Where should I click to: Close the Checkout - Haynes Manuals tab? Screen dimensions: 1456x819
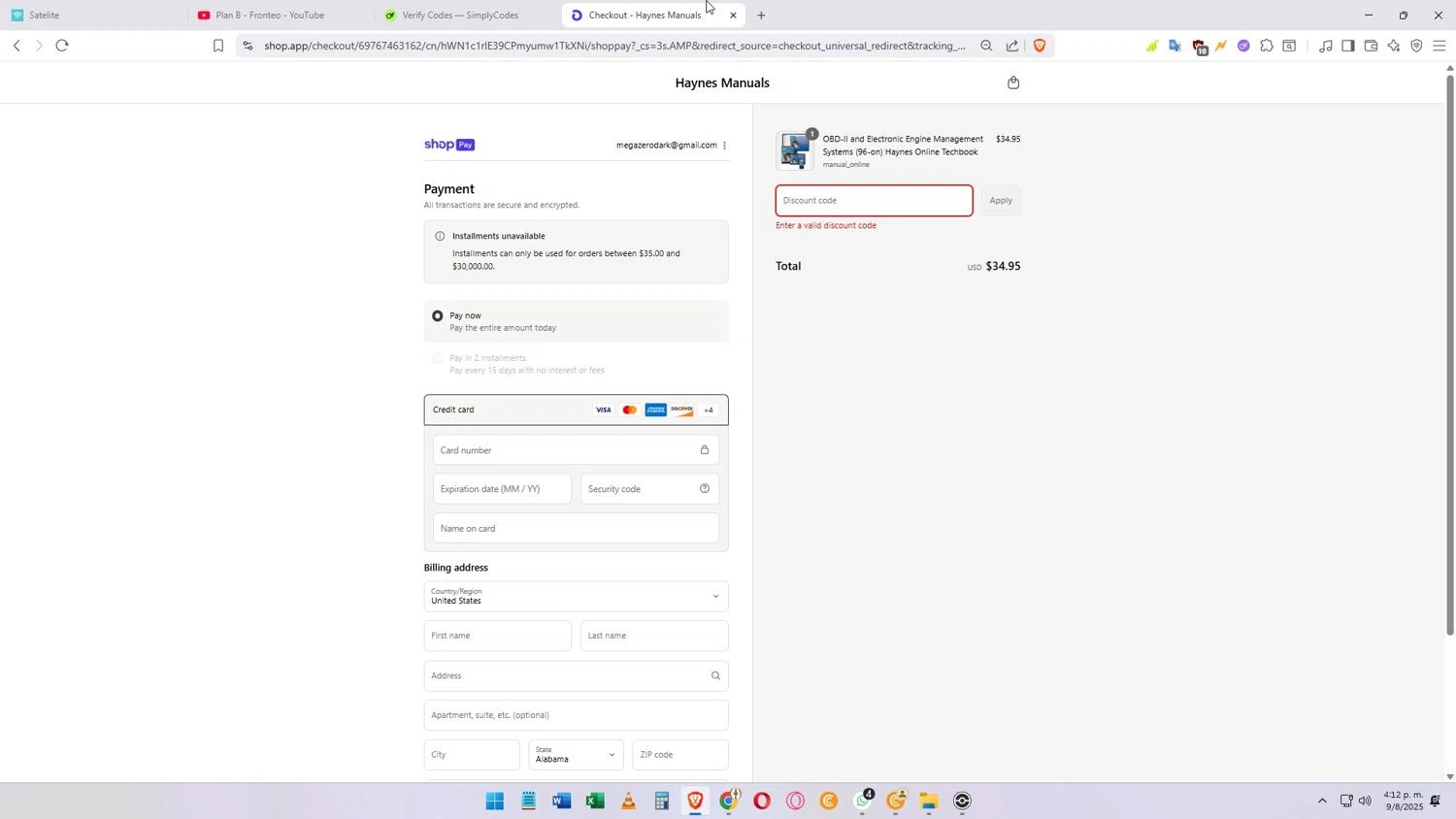point(733,16)
